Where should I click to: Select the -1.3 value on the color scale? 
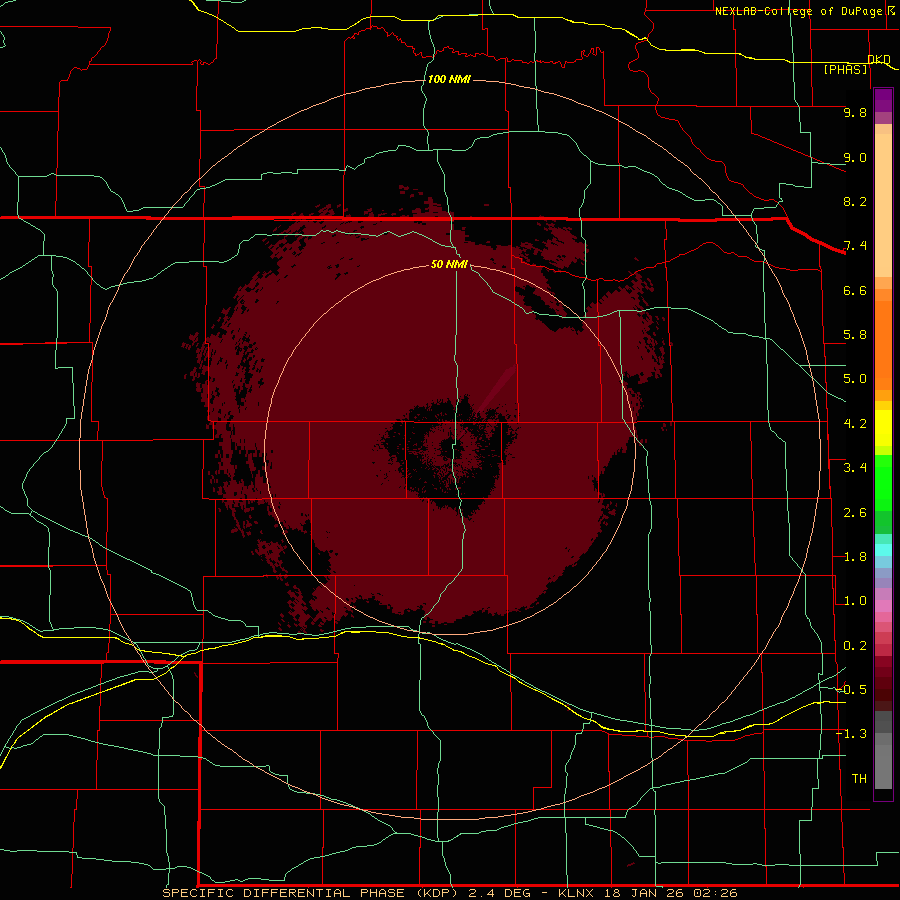(851, 734)
